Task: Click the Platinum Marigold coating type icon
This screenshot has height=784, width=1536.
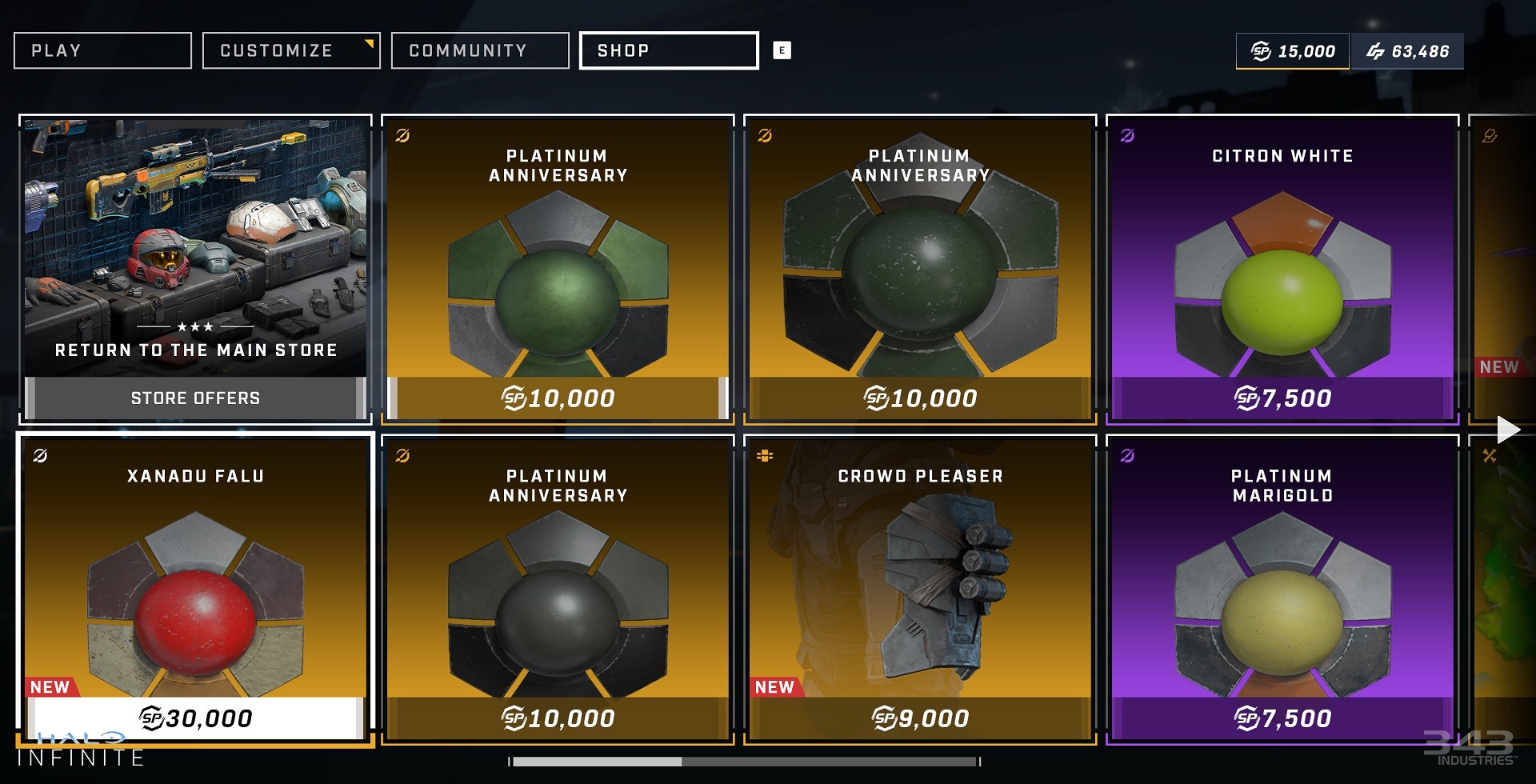Action: 1127,455
